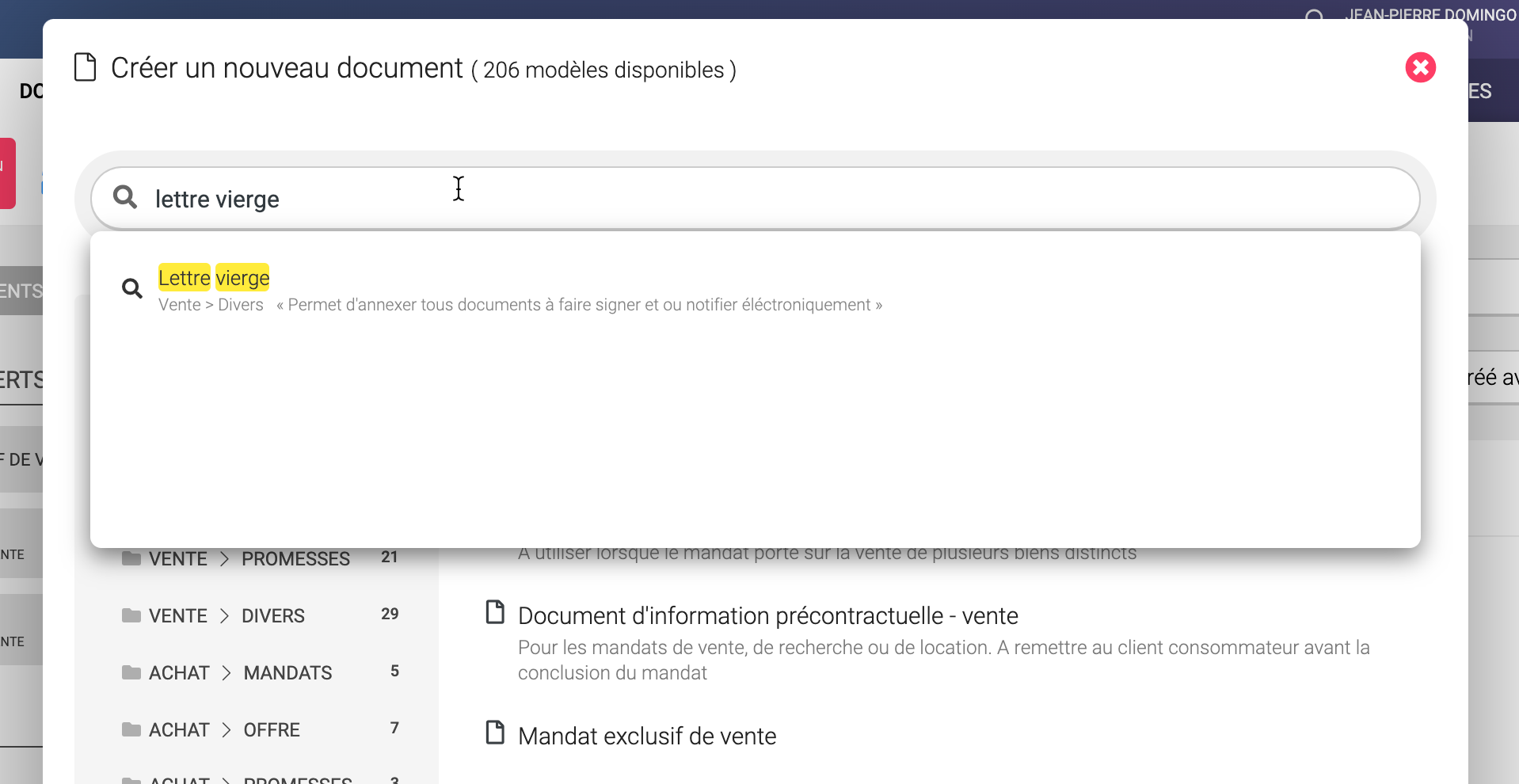Click document icon beside Document d'information précontractuelle
Viewport: 1519px width, 784px height.
(x=495, y=612)
